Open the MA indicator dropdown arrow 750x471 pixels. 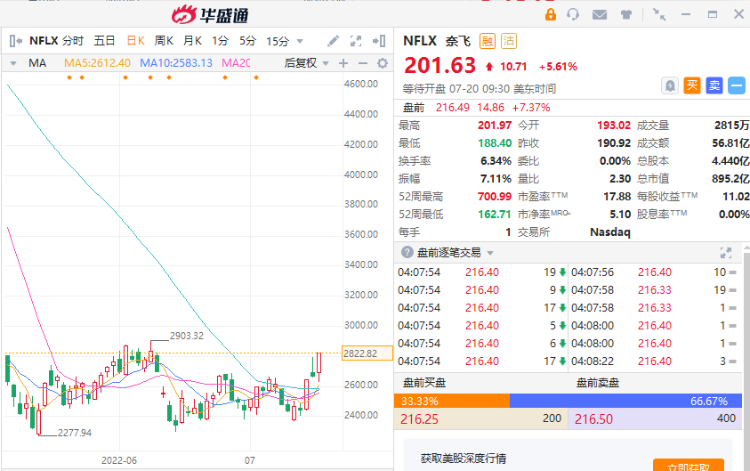pyautogui.click(x=13, y=63)
